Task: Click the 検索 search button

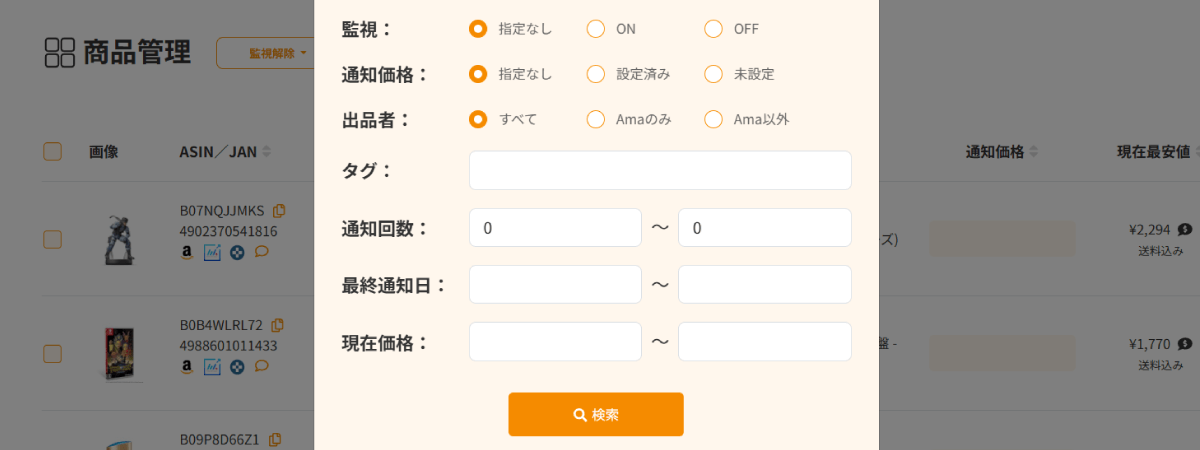Action: (596, 414)
